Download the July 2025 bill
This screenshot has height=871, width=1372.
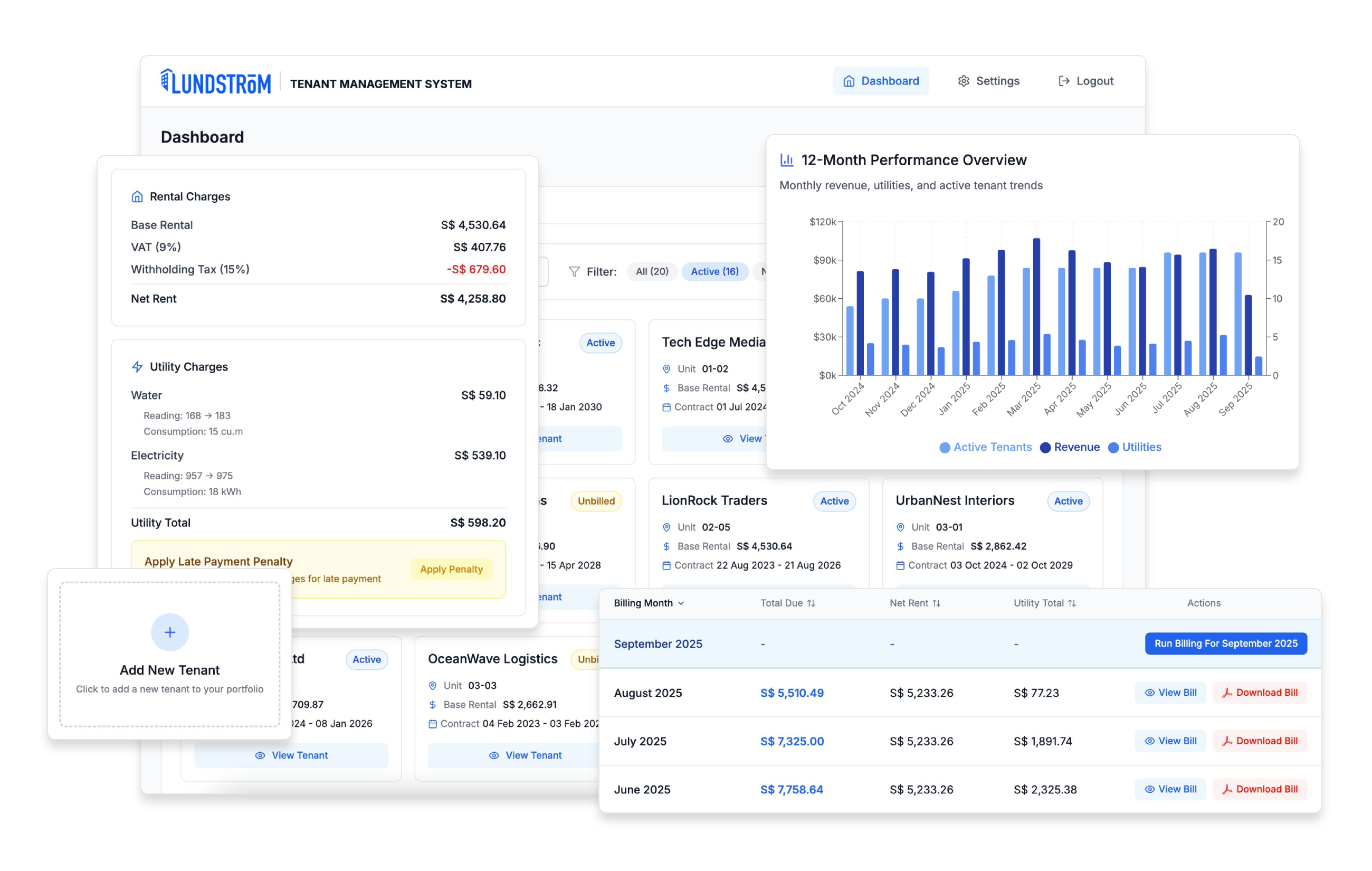tap(1260, 741)
